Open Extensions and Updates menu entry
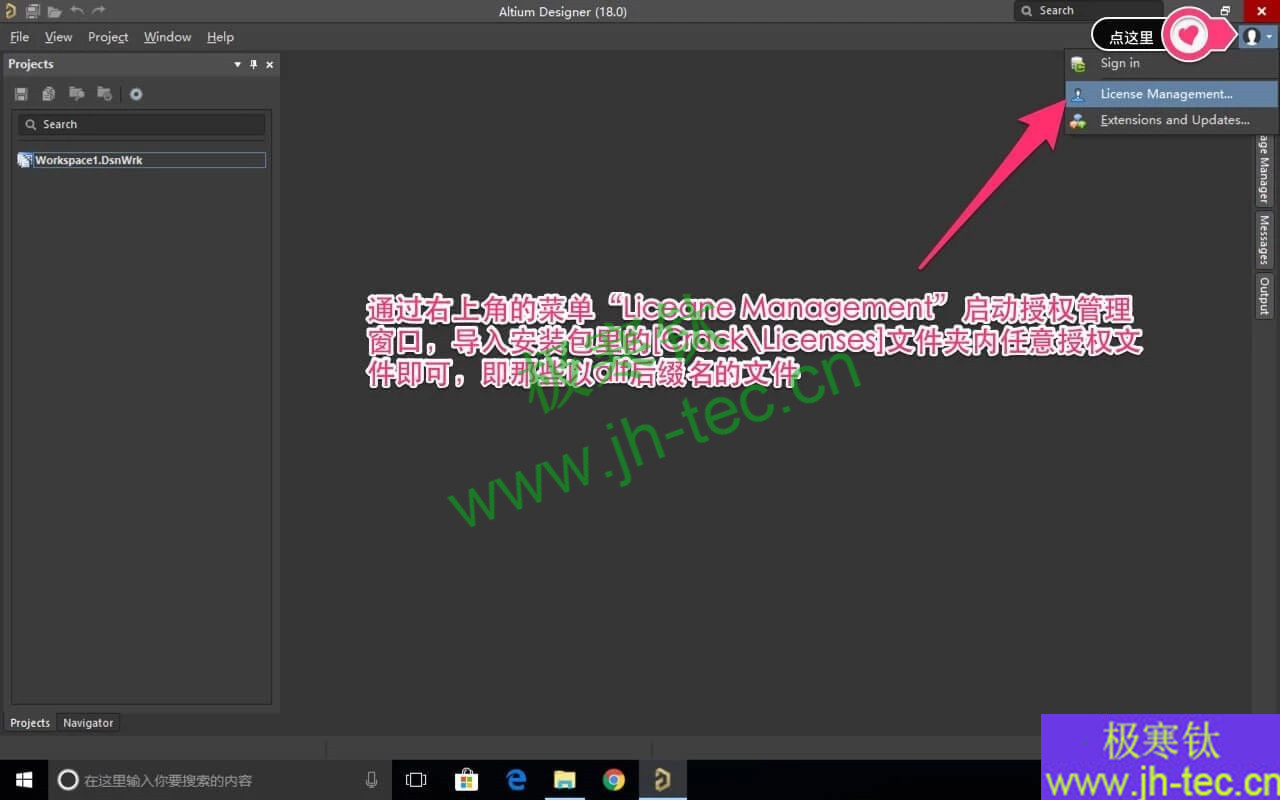1280x800 pixels. pyautogui.click(x=1171, y=120)
